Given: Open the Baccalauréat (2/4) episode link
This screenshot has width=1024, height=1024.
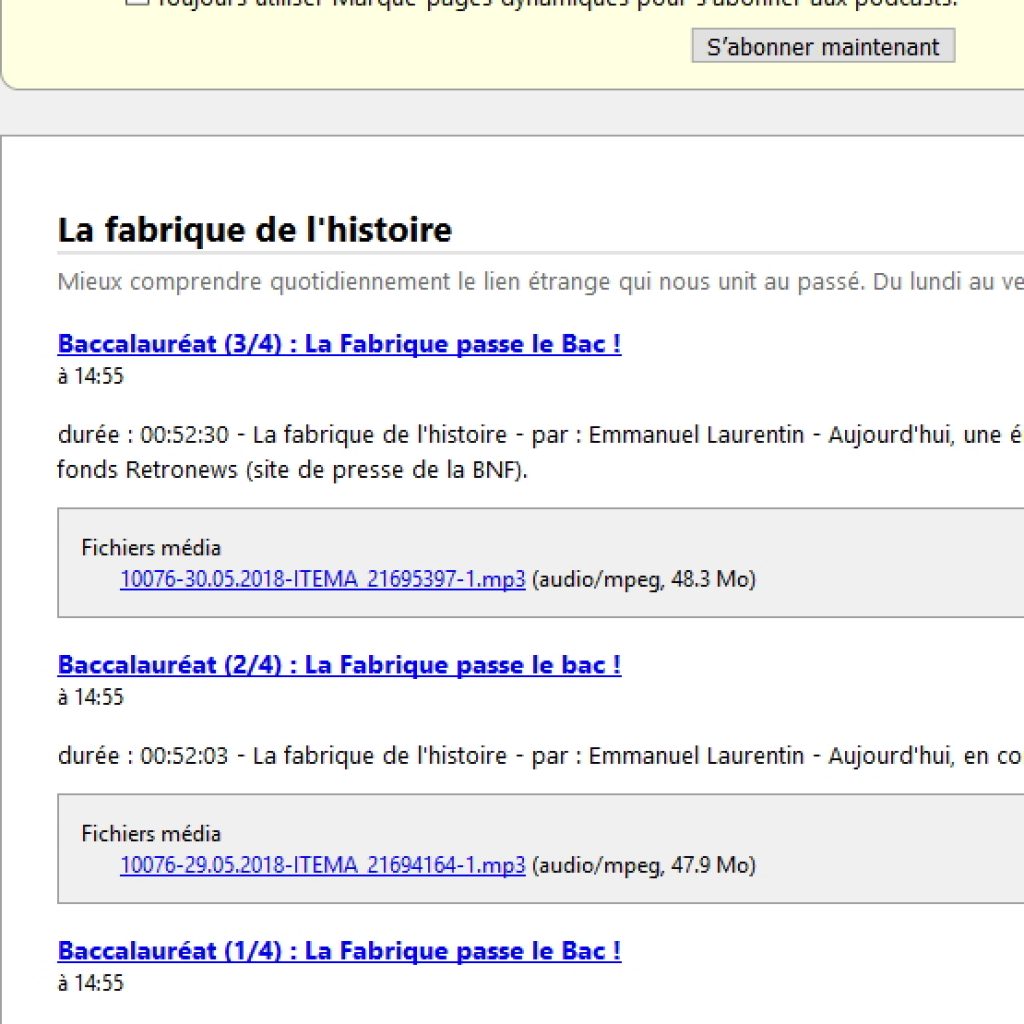Looking at the screenshot, I should 340,665.
